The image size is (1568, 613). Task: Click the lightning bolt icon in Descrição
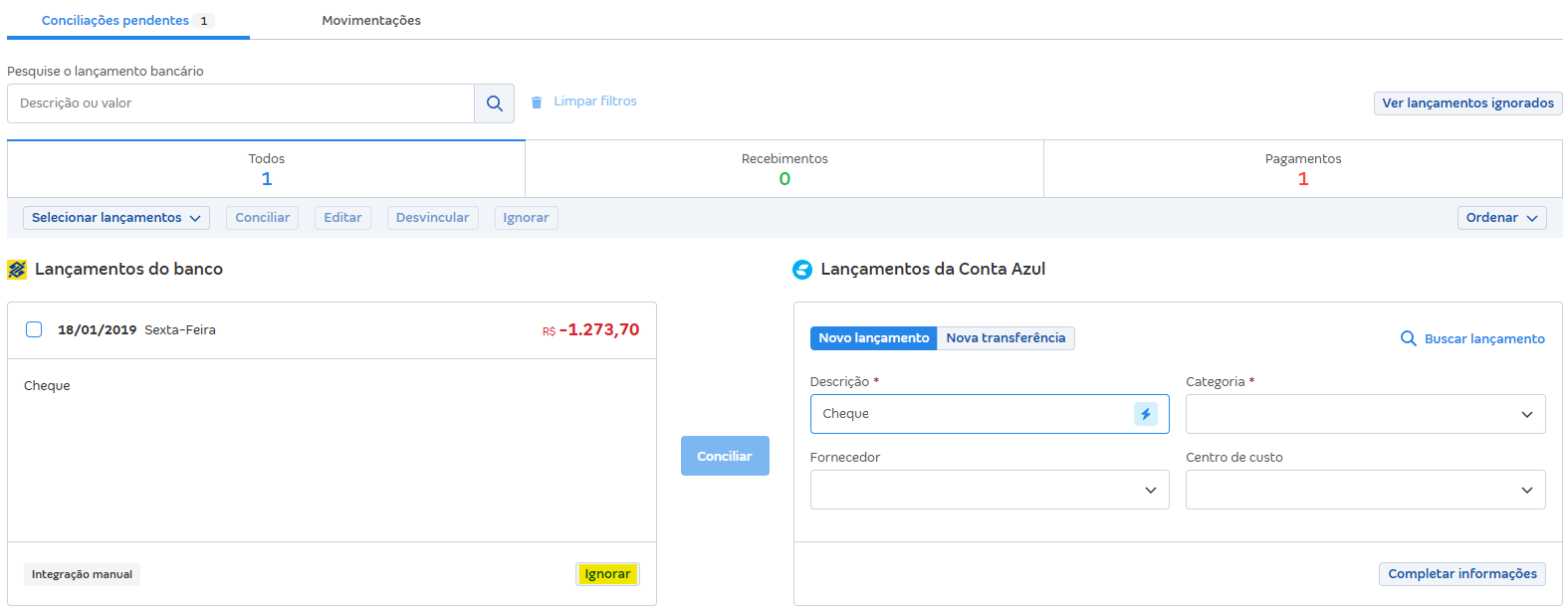pyautogui.click(x=1145, y=414)
